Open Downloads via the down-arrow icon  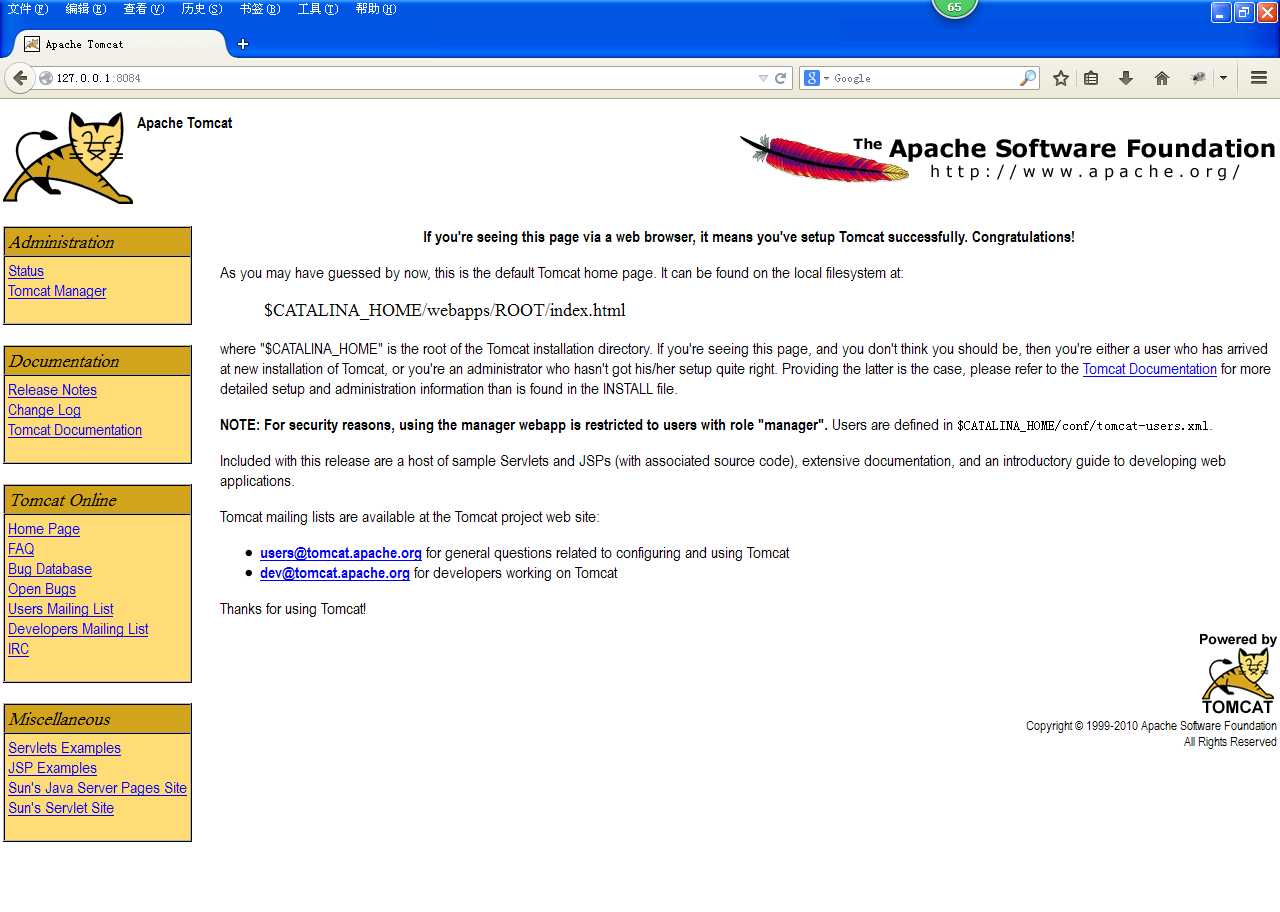coord(1126,77)
